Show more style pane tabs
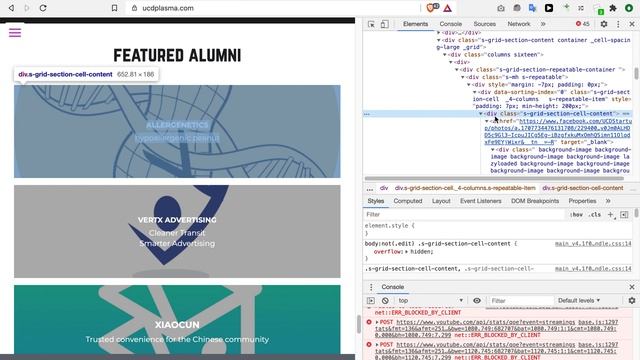 pos(608,201)
